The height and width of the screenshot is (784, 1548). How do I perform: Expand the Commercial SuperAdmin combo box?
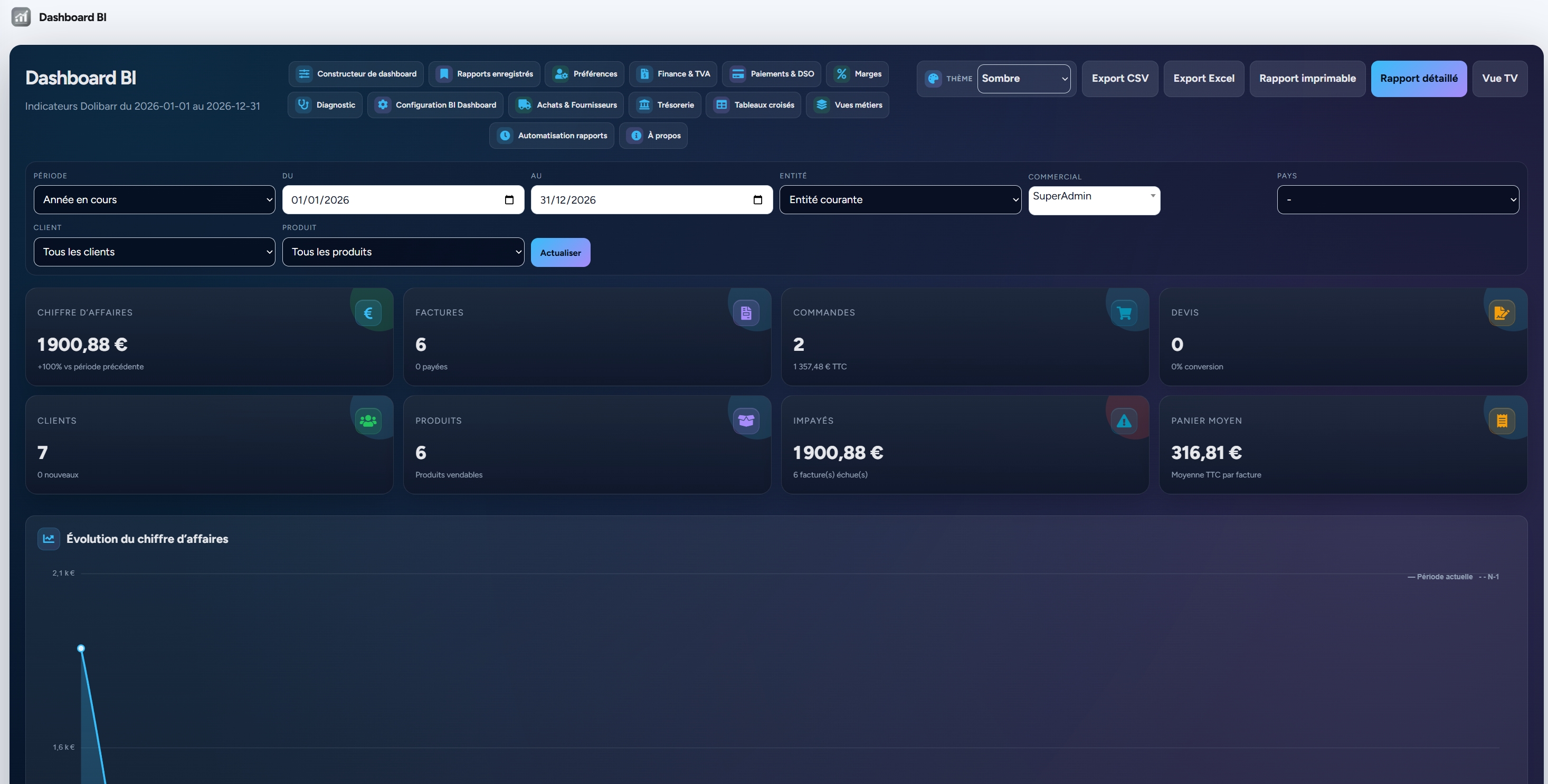1094,200
